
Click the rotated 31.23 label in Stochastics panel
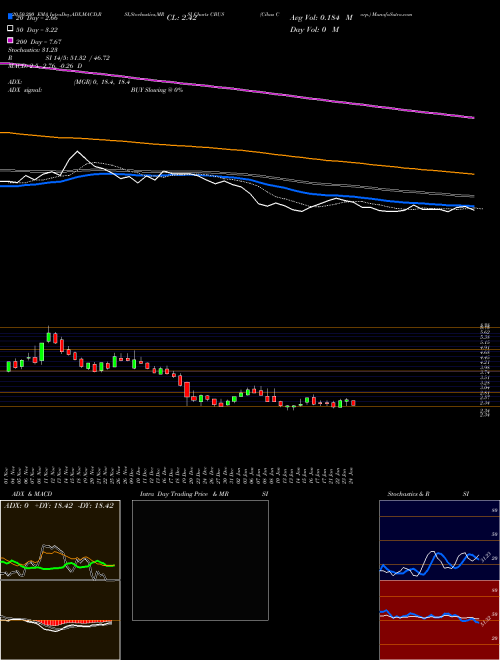[x=484, y=557]
